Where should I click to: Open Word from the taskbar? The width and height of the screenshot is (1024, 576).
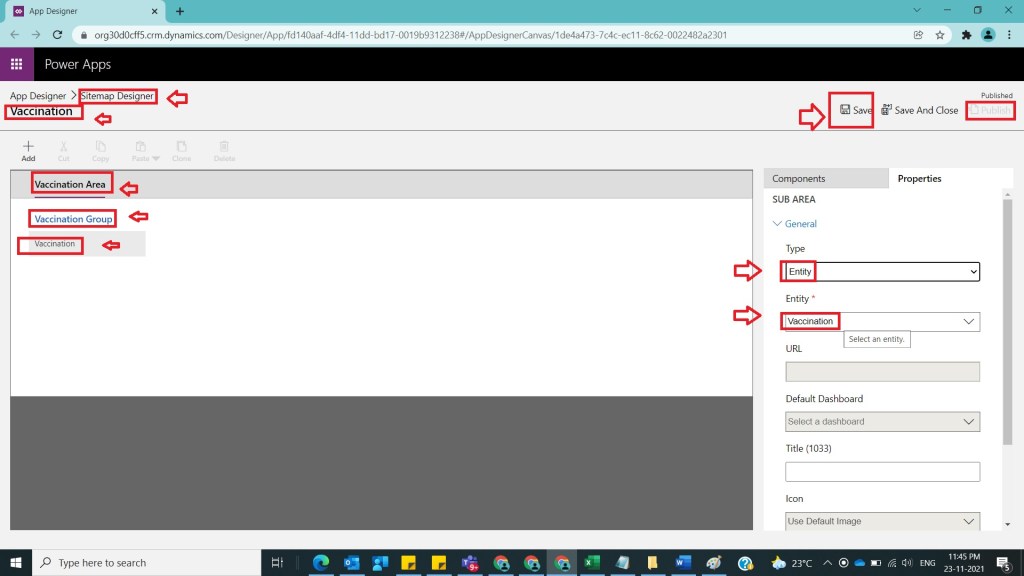pos(682,563)
